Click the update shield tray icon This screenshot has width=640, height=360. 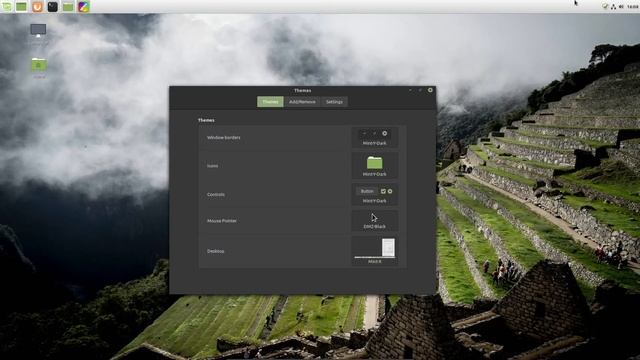coord(605,6)
